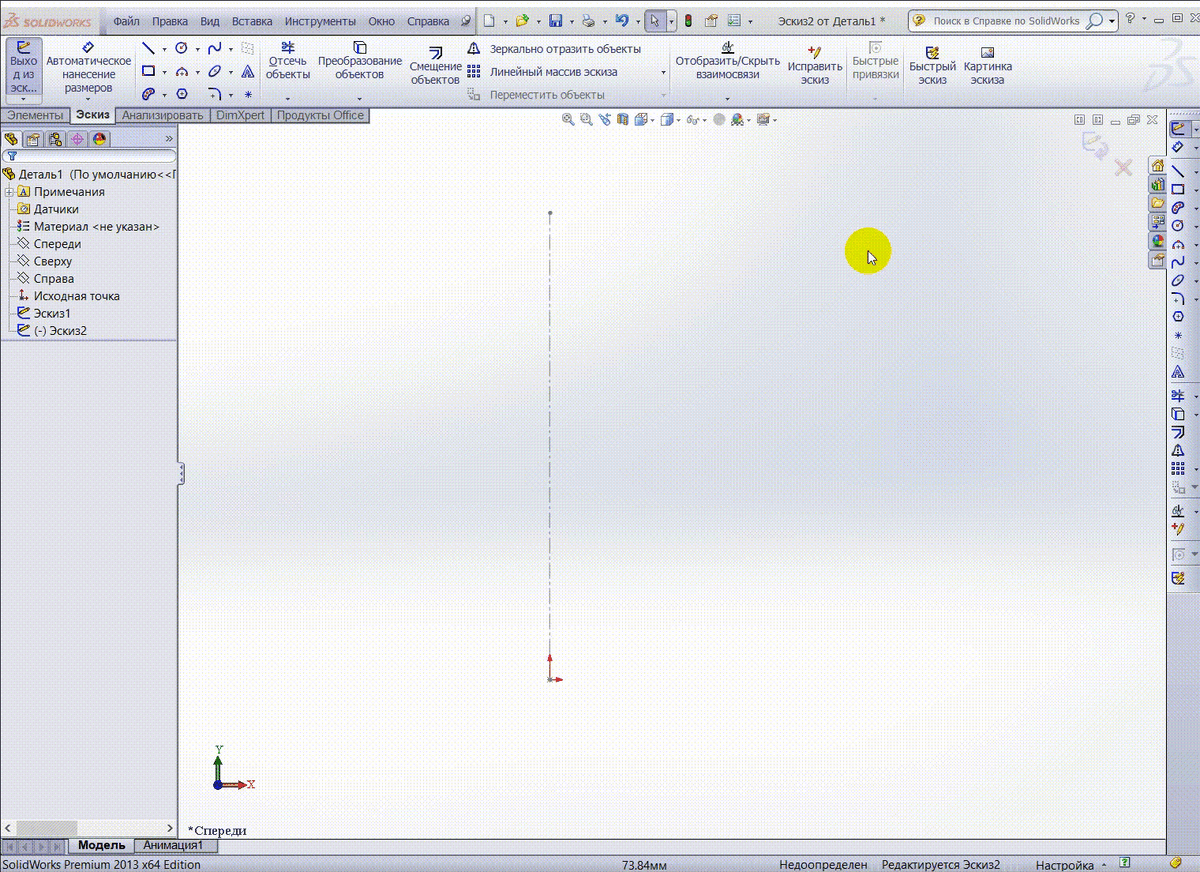Click the Save icon in the top toolbar
This screenshot has height=872, width=1200.
(555, 20)
